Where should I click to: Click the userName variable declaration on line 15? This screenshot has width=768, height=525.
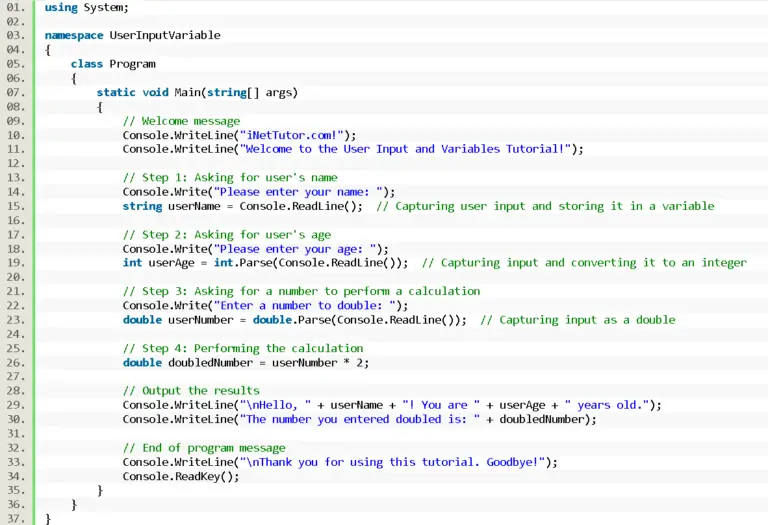coord(190,206)
